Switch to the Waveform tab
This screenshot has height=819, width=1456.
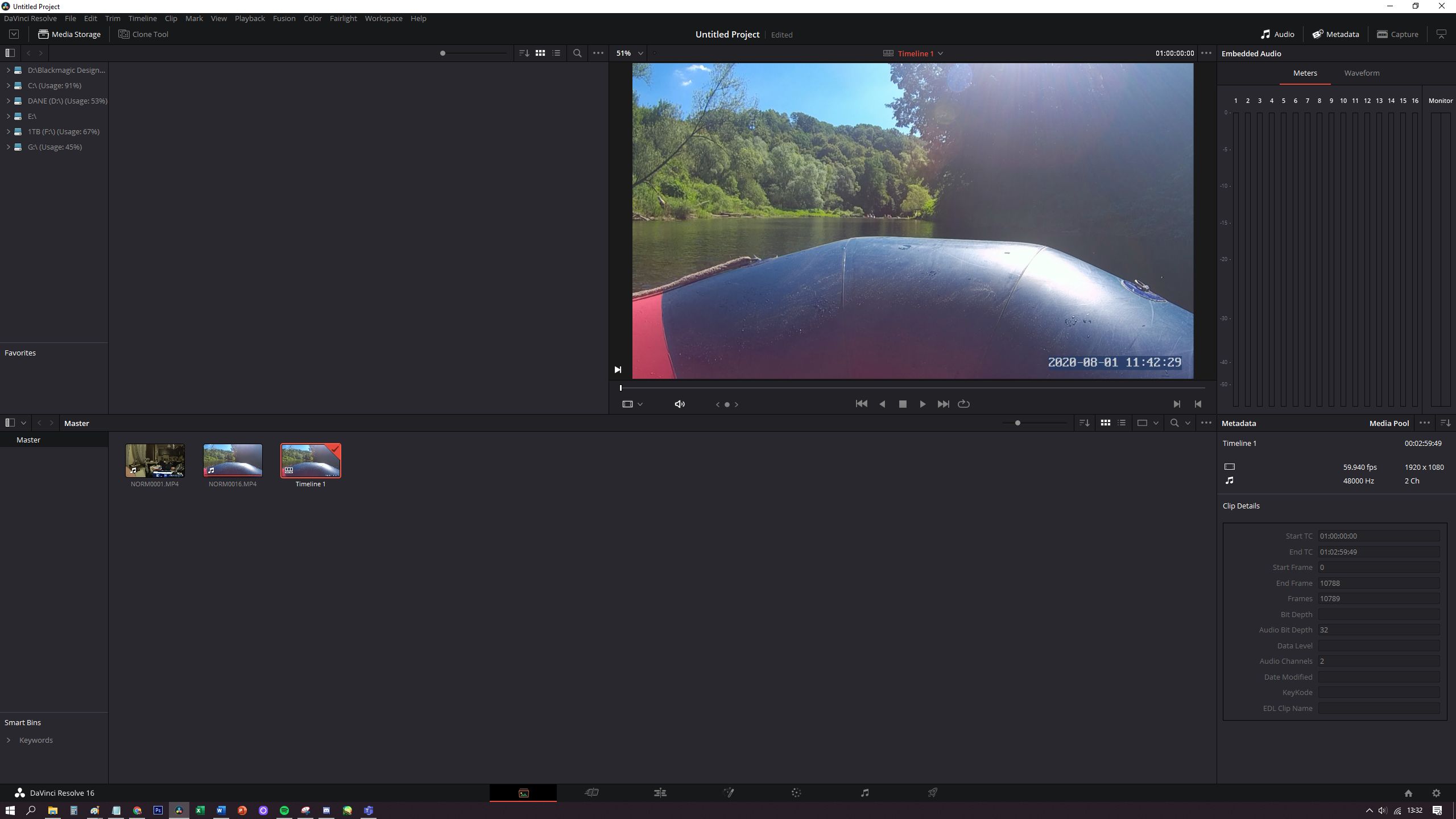tap(1362, 73)
